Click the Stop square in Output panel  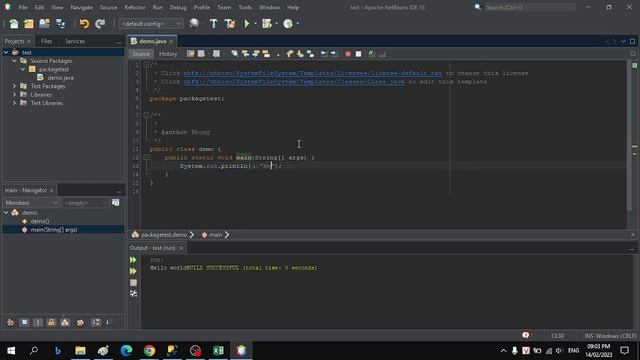pyautogui.click(x=133, y=282)
